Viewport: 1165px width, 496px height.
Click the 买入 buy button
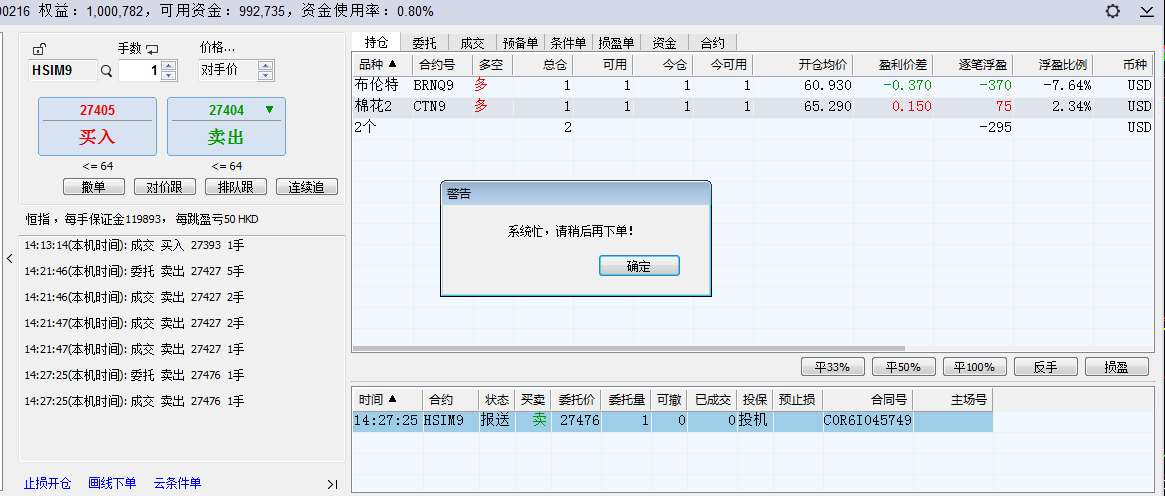click(97, 127)
